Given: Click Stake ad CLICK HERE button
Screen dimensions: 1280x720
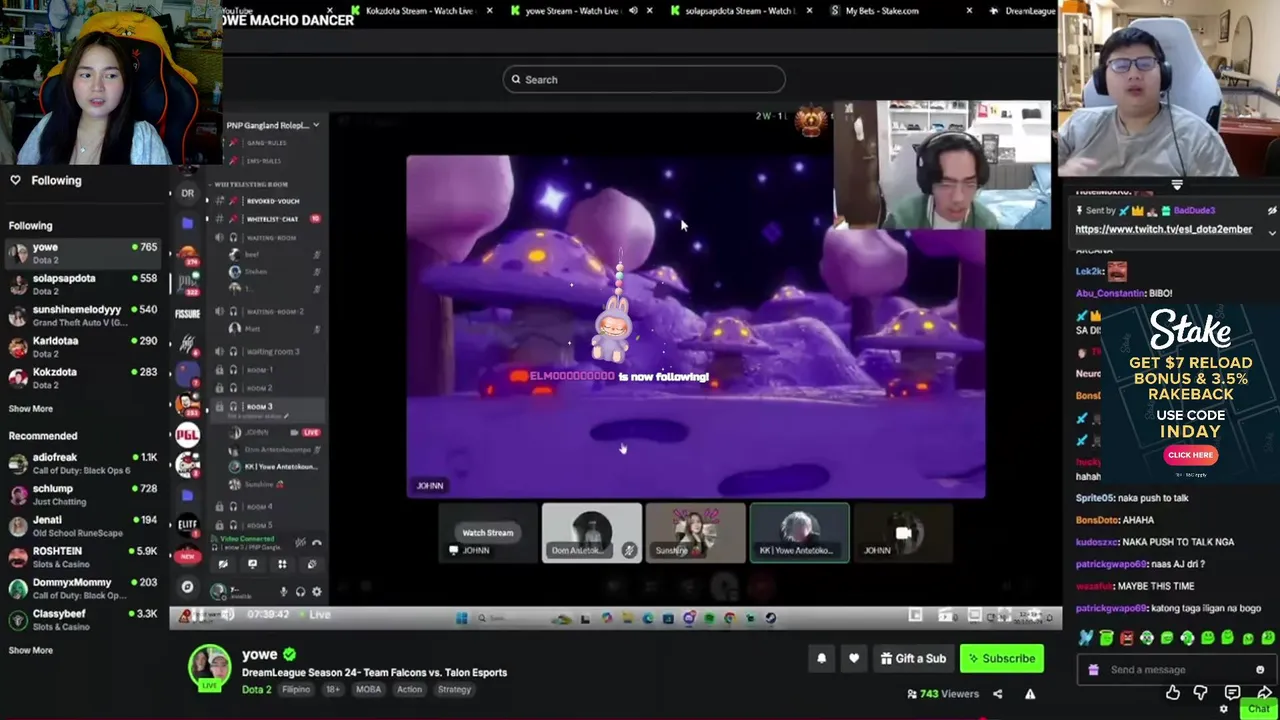Looking at the screenshot, I should (x=1190, y=455).
